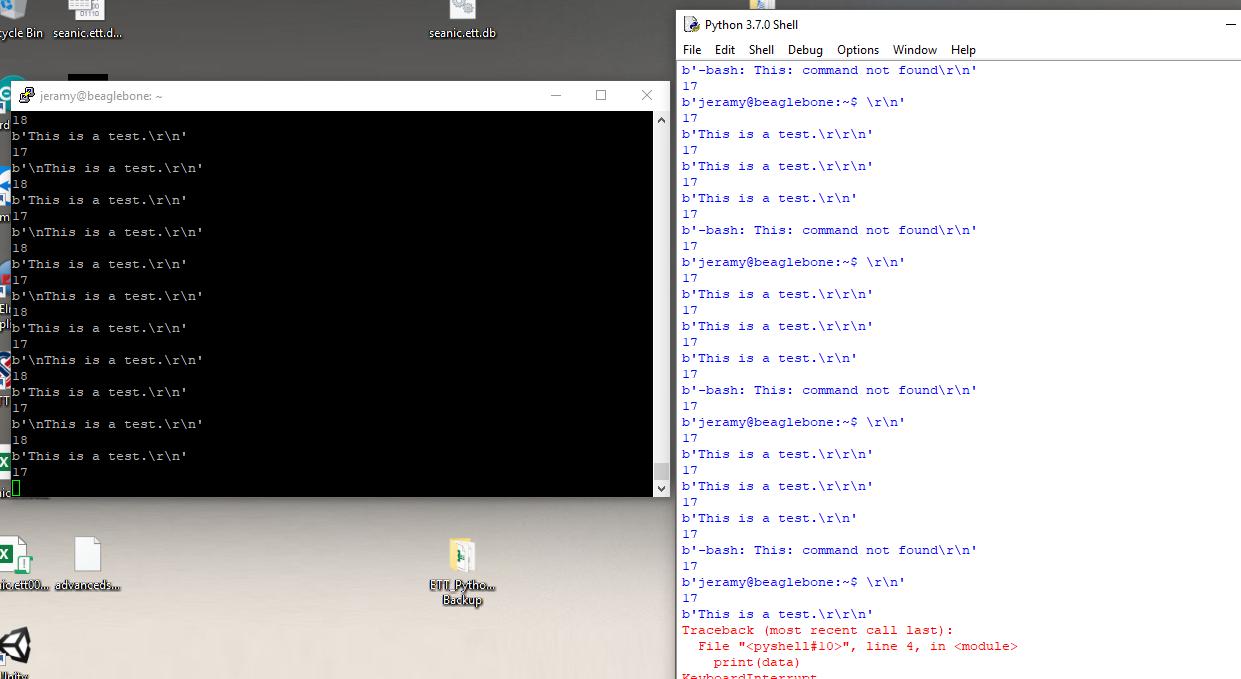Viewport: 1241px width, 679px height.
Task: Select the Unity desktop shortcut icon
Action: (x=14, y=652)
